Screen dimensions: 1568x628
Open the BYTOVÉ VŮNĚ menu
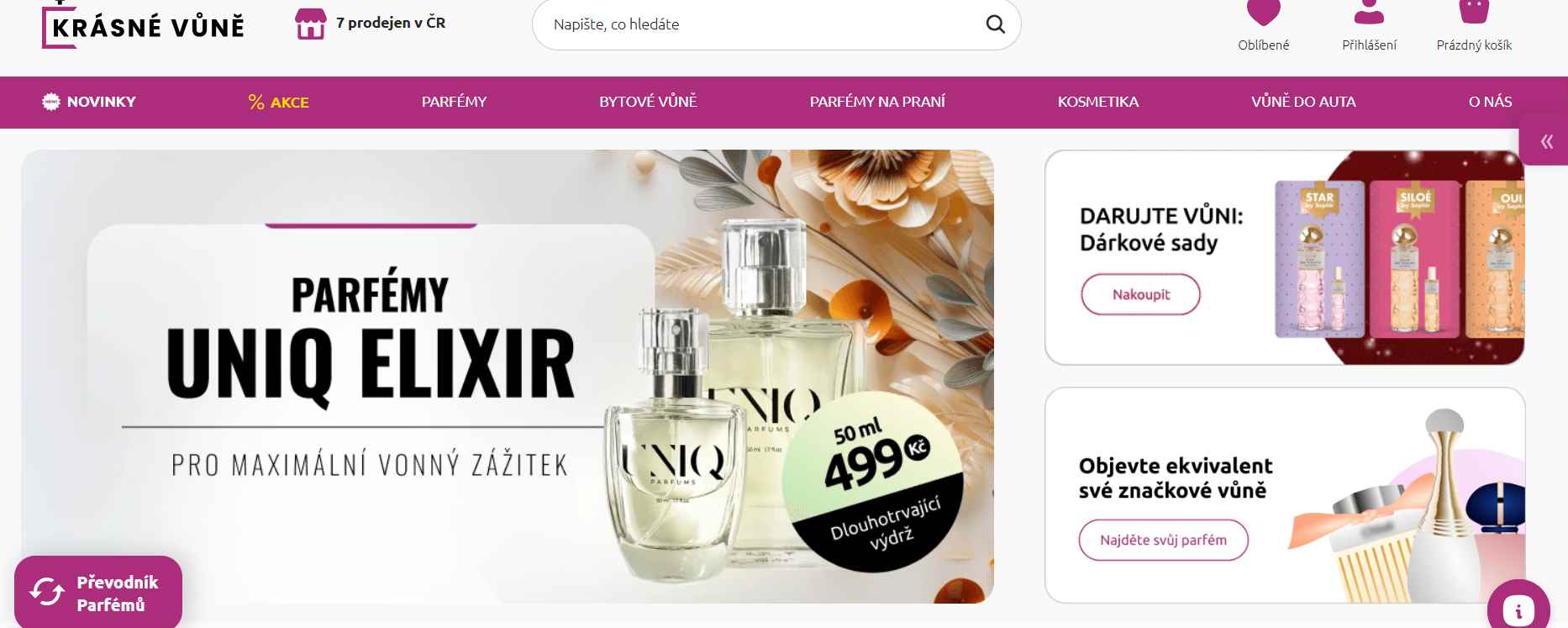click(648, 102)
